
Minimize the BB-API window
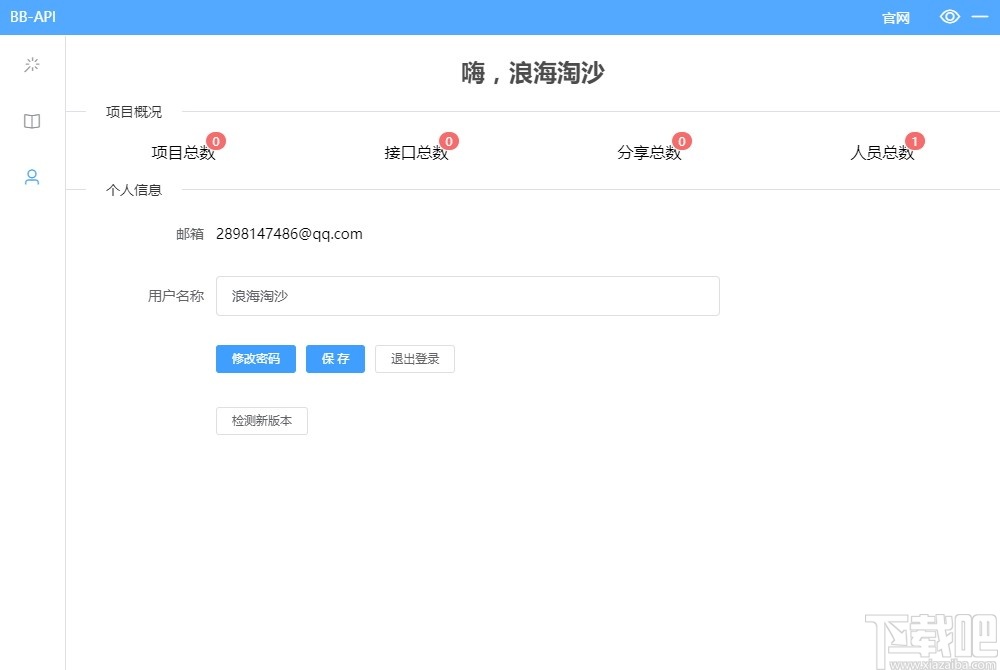980,16
